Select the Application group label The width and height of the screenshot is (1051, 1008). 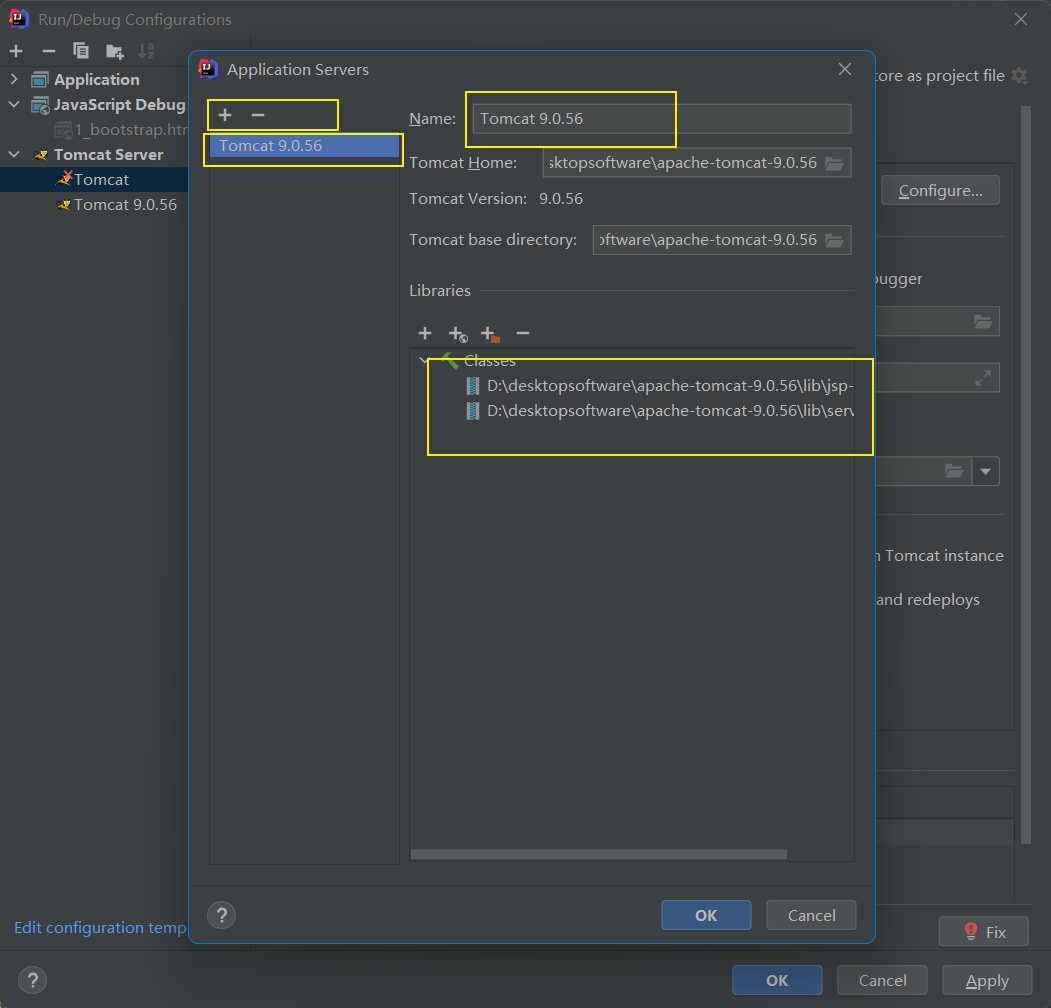click(97, 79)
